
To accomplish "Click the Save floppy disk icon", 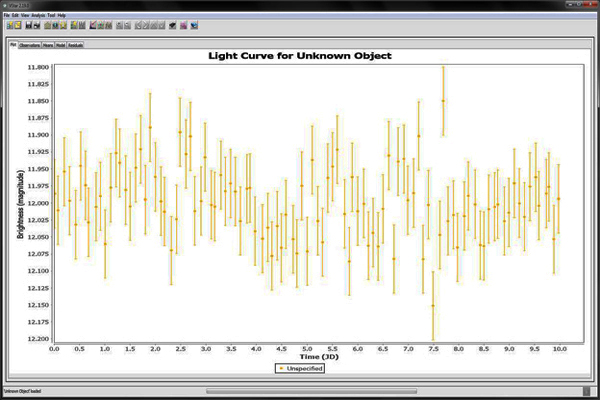I will click(x=29, y=25).
